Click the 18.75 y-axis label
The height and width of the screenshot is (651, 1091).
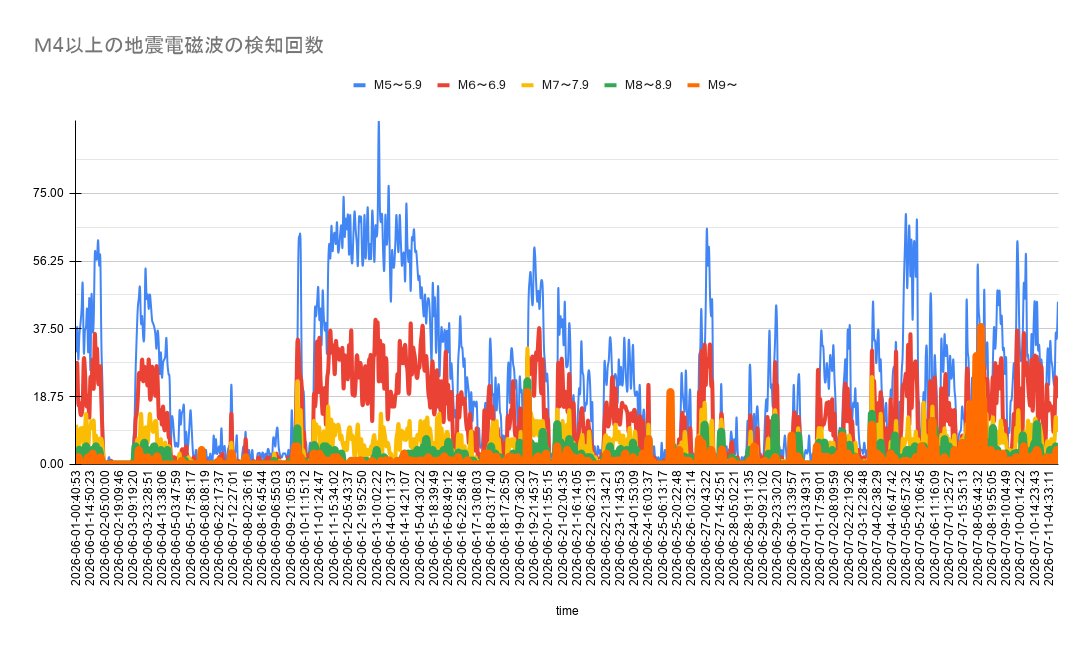coord(48,396)
